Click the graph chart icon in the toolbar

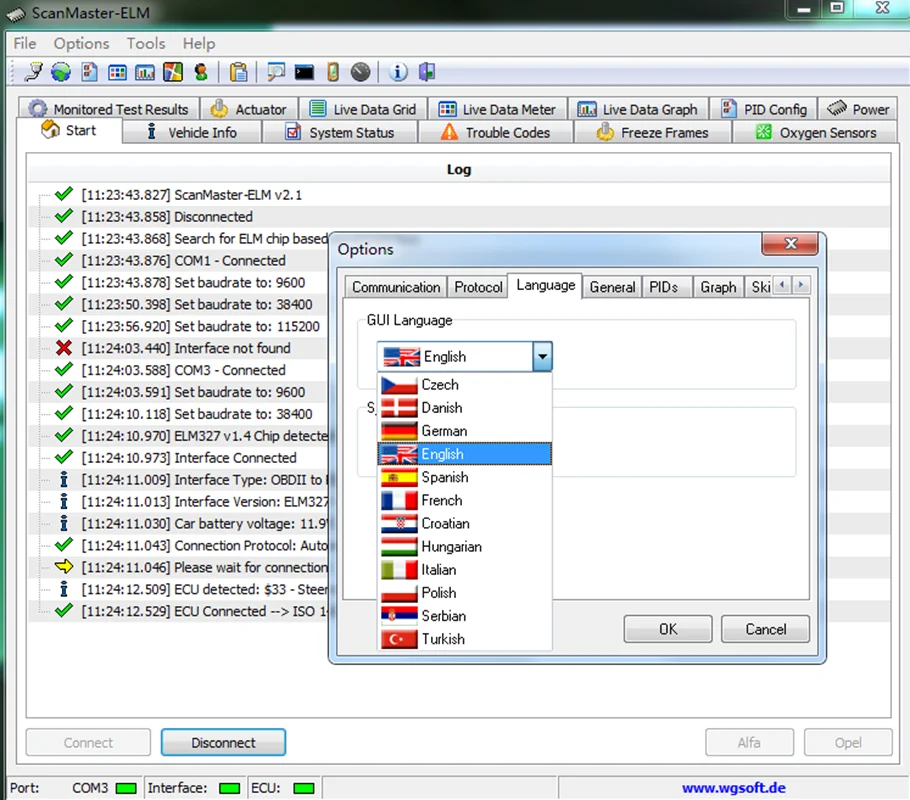[x=145, y=71]
